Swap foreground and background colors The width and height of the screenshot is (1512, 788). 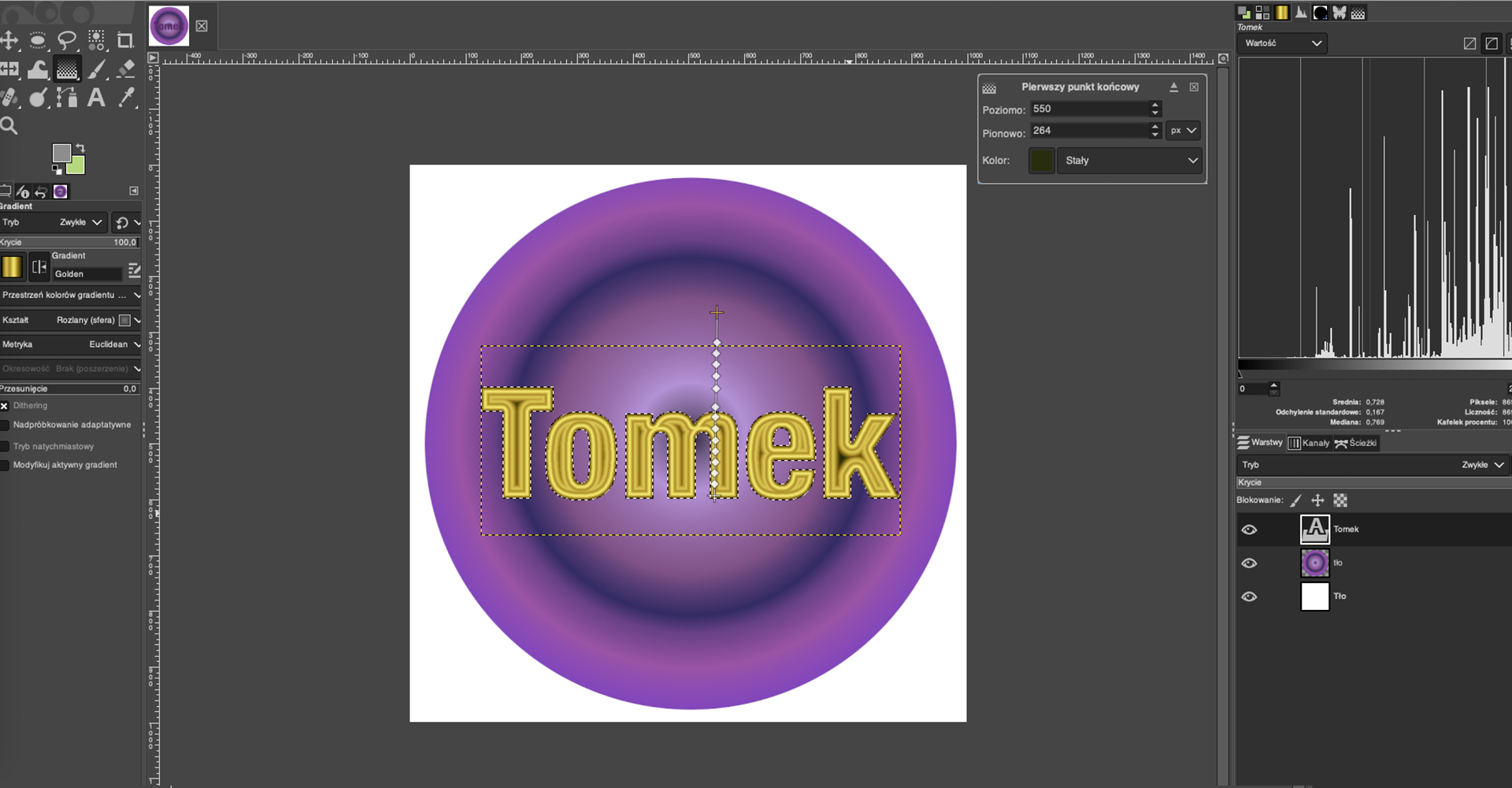(80, 147)
